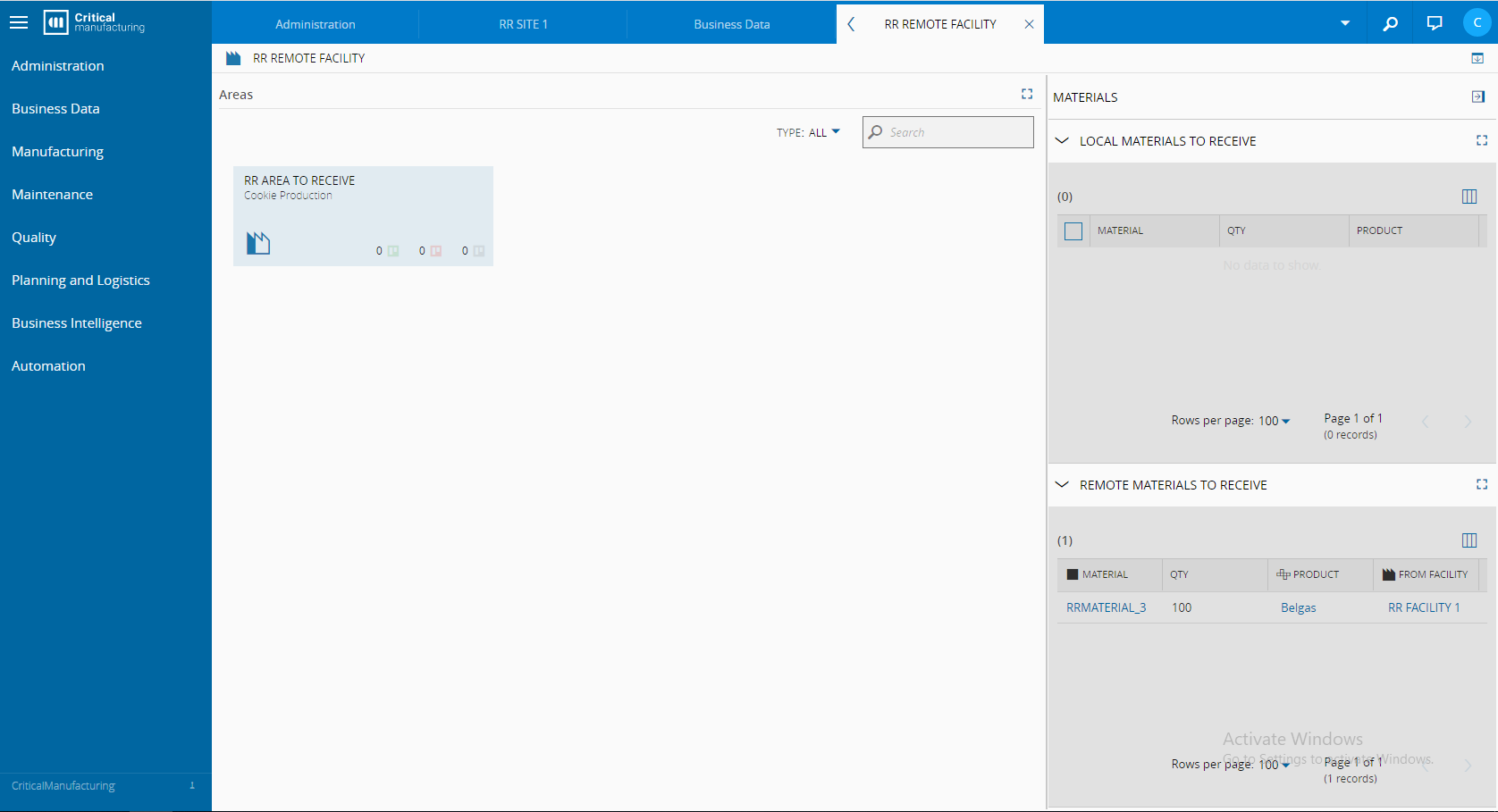Open Business Intelligence in the sidebar

(77, 323)
